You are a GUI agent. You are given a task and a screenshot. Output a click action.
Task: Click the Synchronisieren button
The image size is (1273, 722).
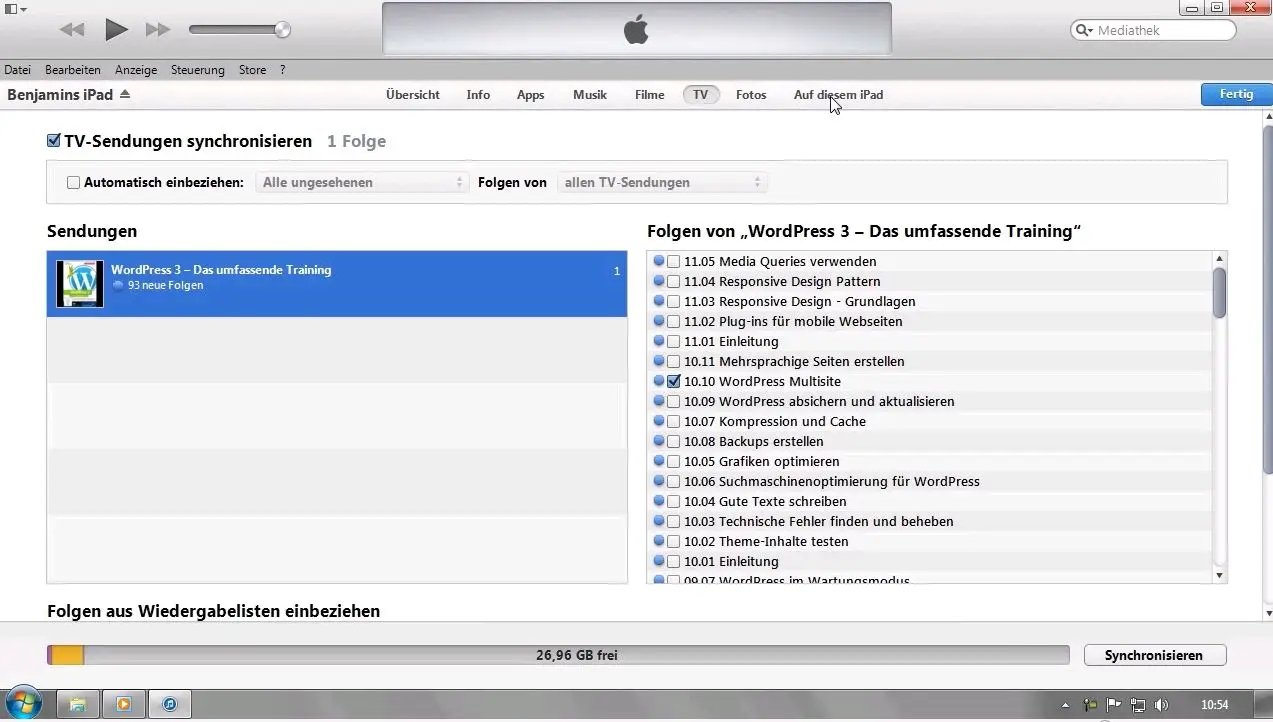pos(1154,656)
